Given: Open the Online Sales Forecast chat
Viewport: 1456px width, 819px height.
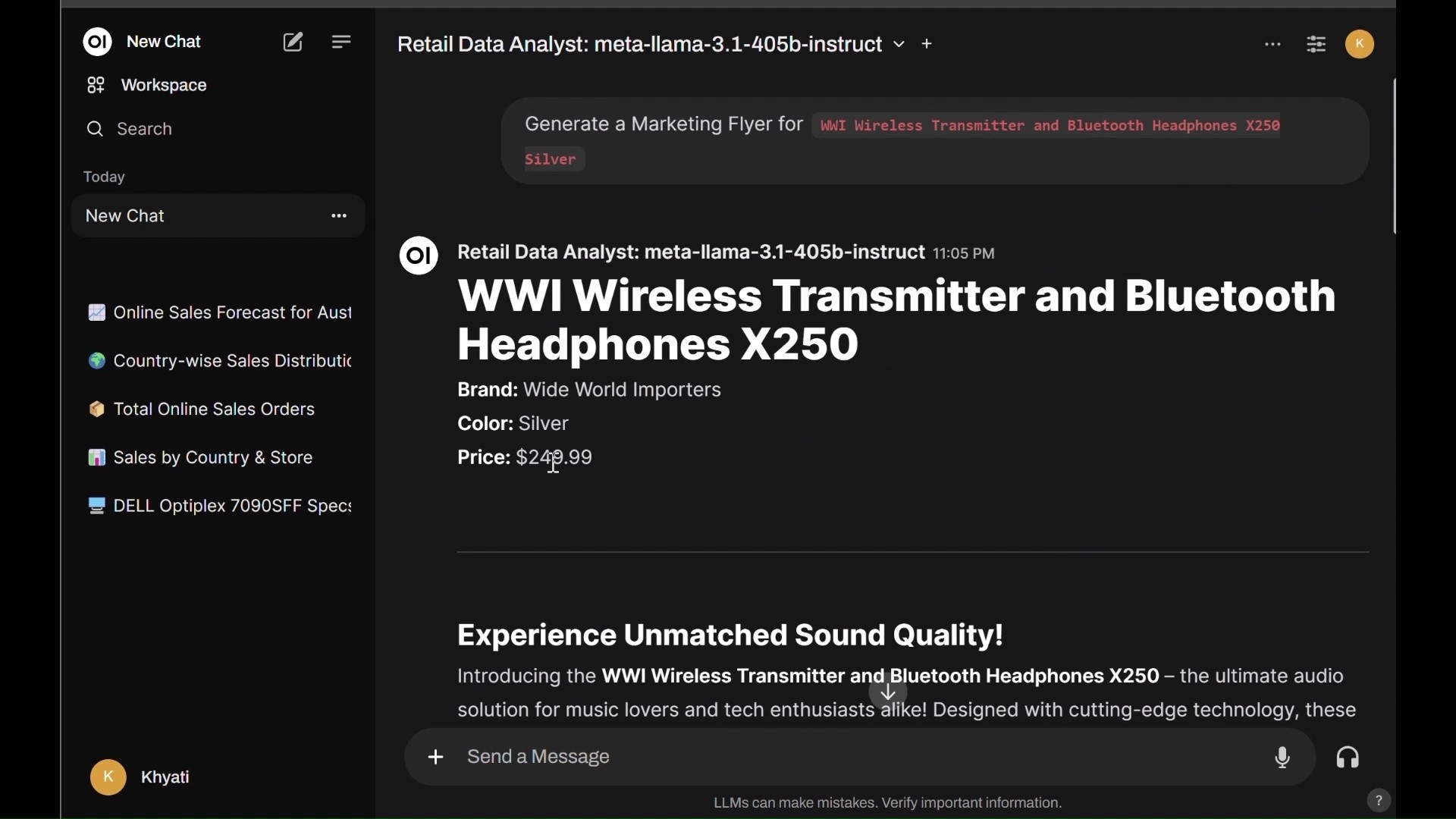Looking at the screenshot, I should coord(220,313).
